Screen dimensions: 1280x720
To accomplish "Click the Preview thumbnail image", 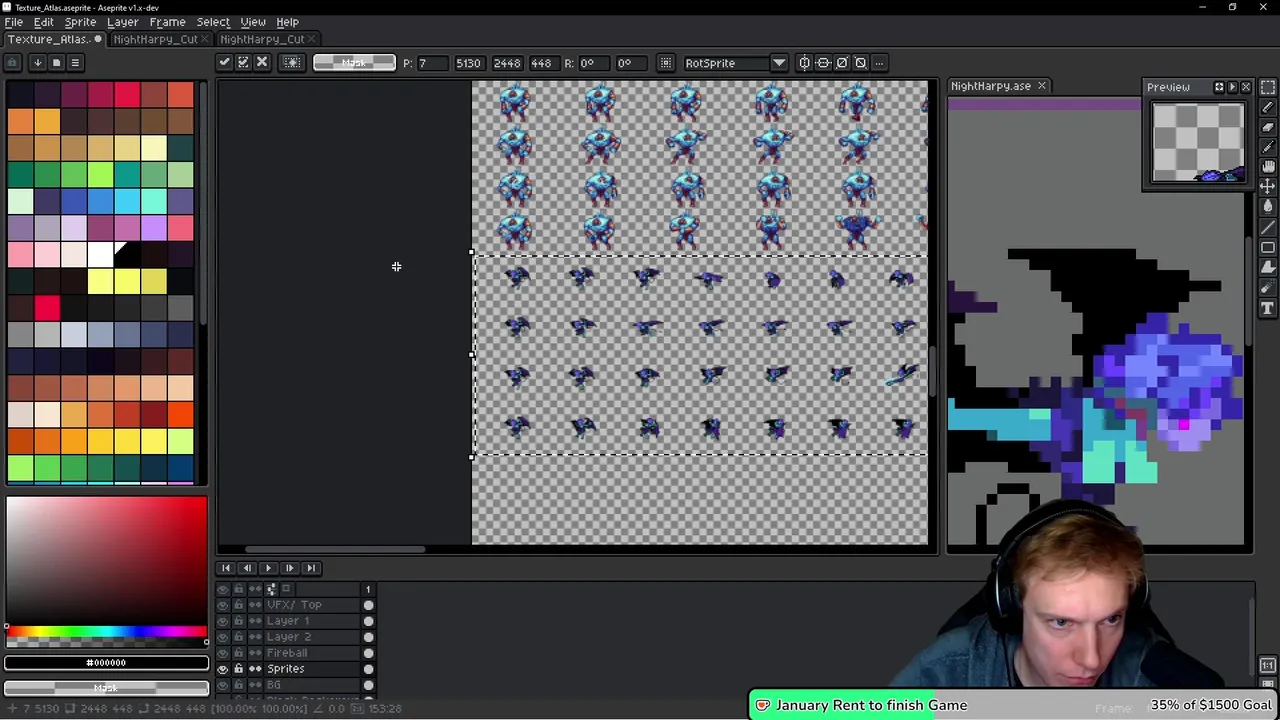I will pos(1198,143).
